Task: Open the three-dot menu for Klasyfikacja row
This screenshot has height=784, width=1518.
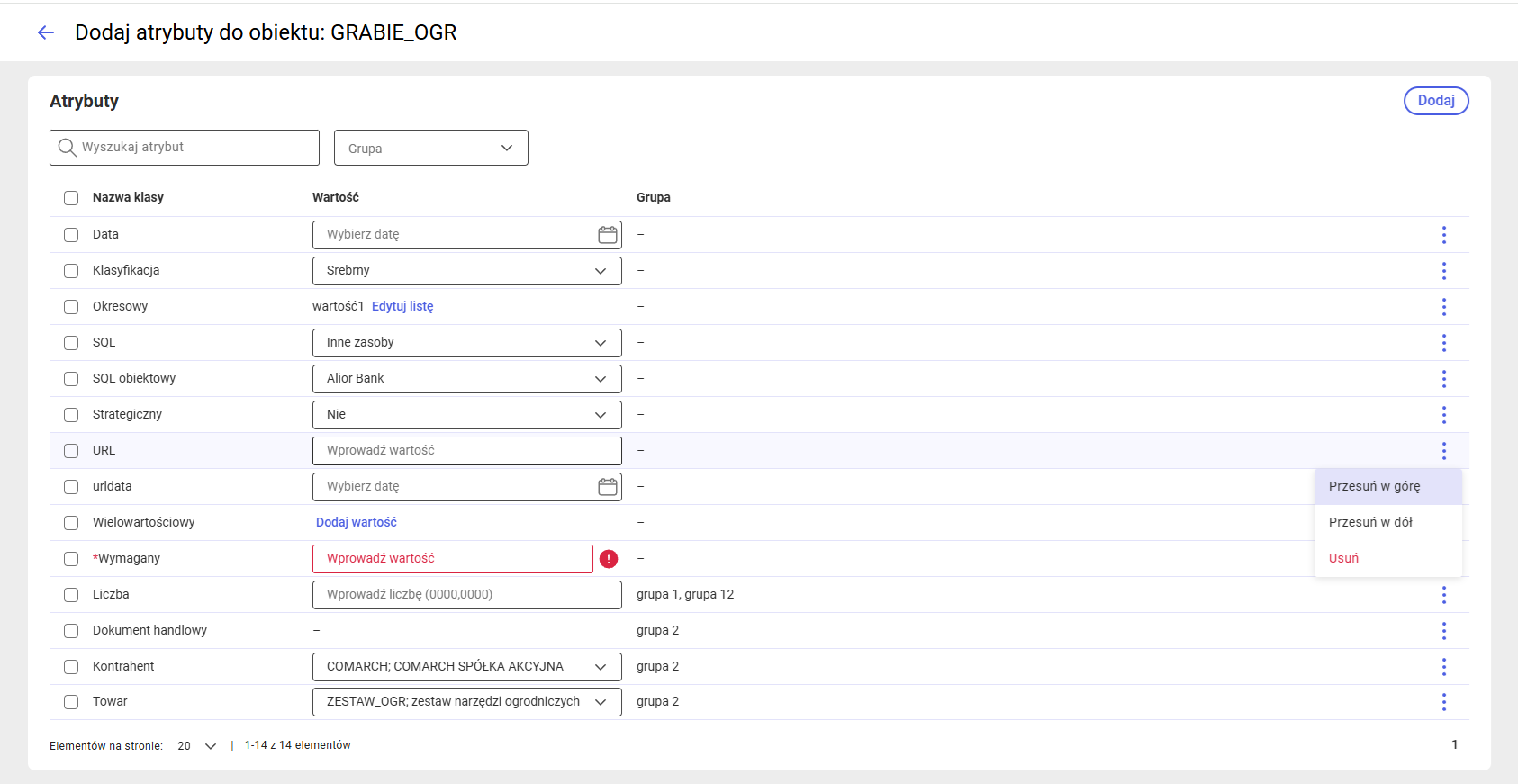Action: click(1443, 271)
